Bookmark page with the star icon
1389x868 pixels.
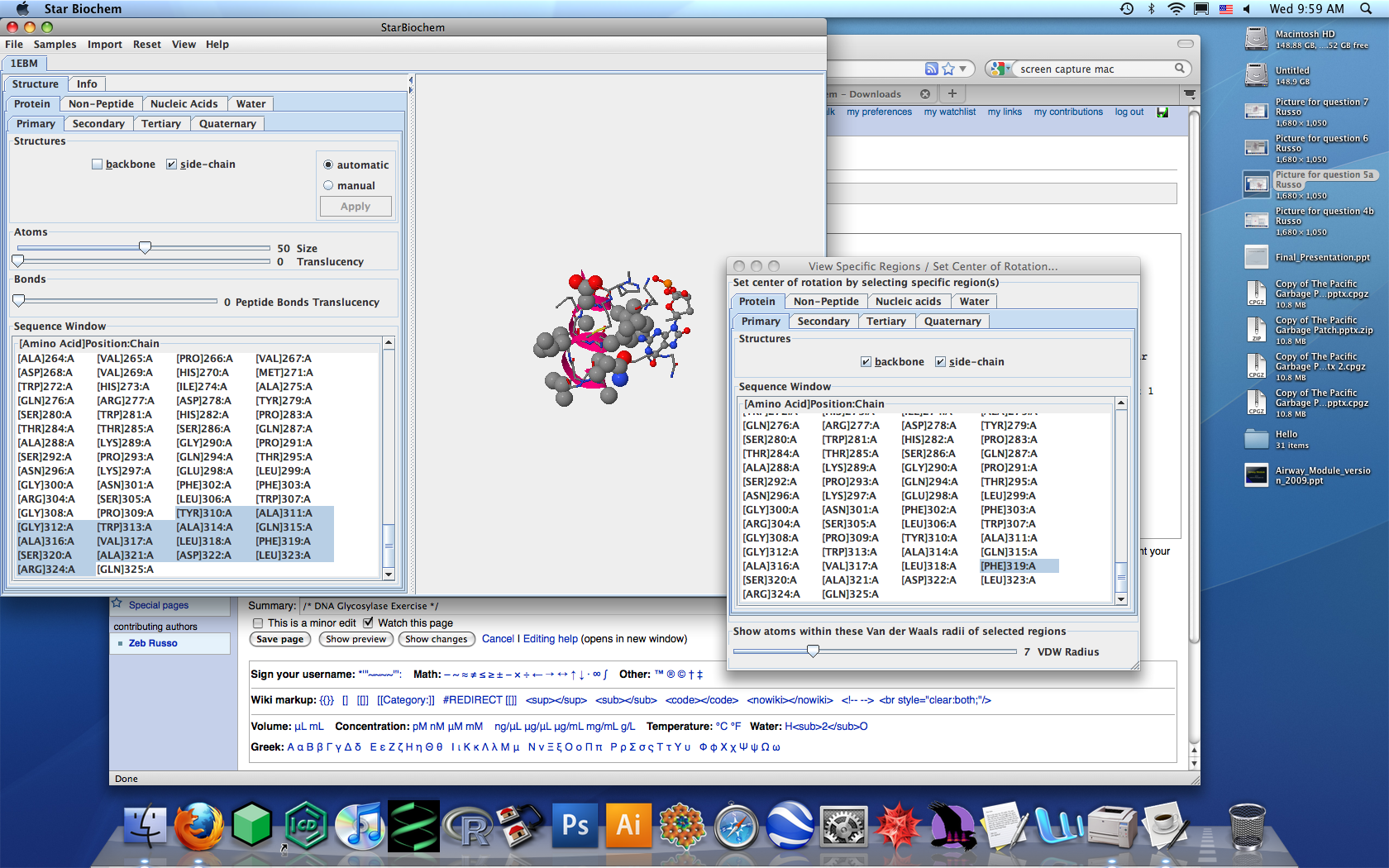point(948,69)
